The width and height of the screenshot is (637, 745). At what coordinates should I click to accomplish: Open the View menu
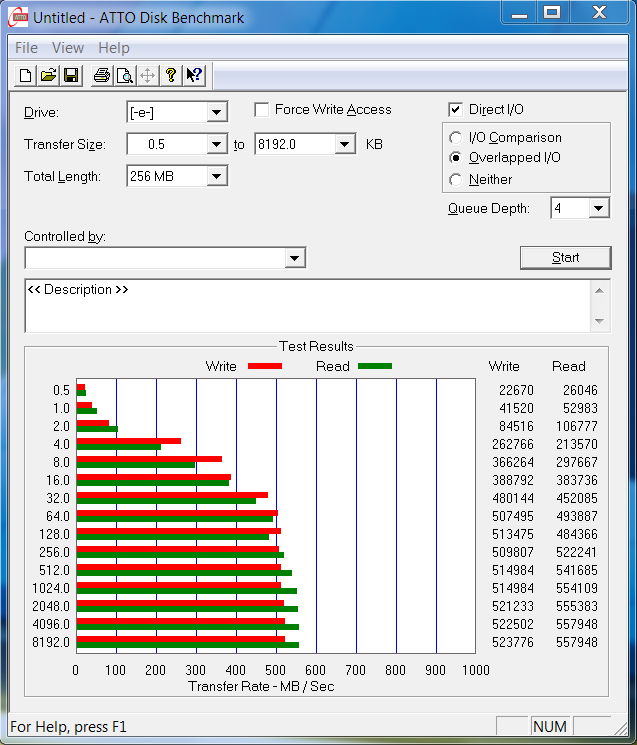(x=68, y=48)
